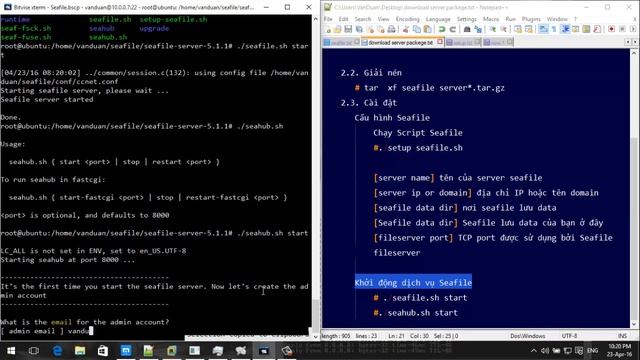Open the Plugins menu
Screen dimensions: 640x360
tap(531, 19)
